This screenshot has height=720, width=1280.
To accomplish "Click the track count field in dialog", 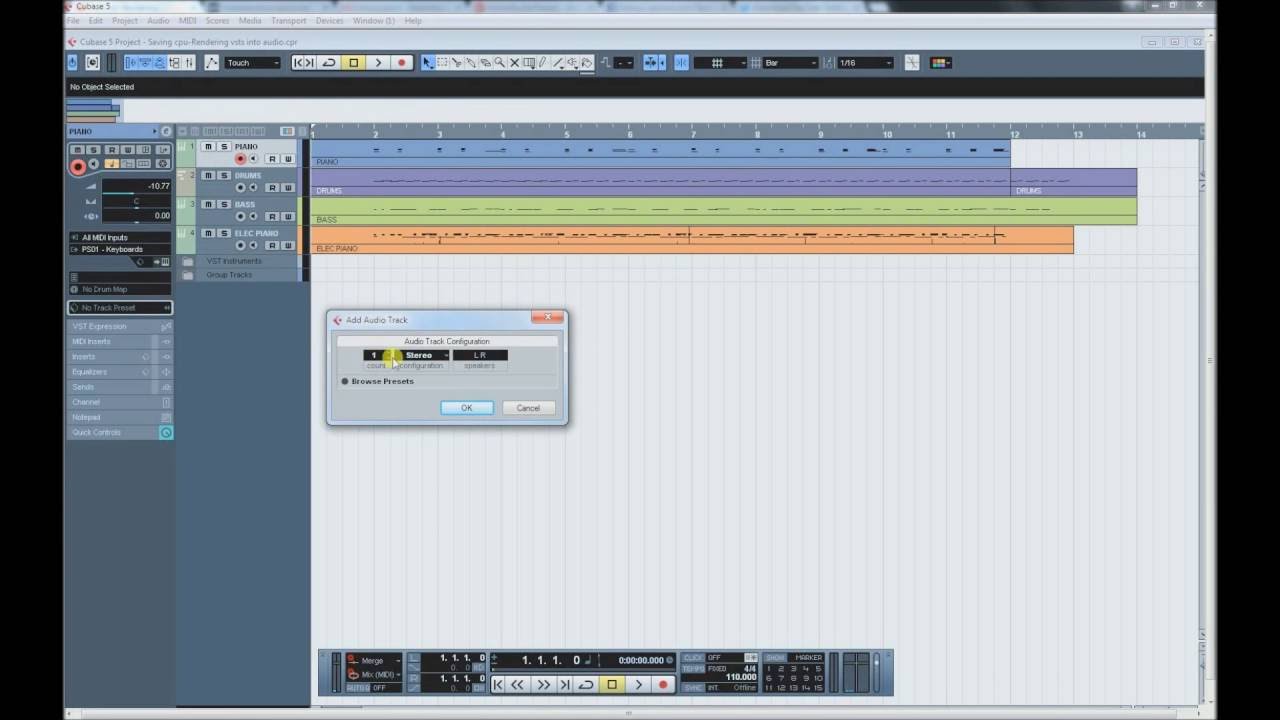I will coord(375,355).
